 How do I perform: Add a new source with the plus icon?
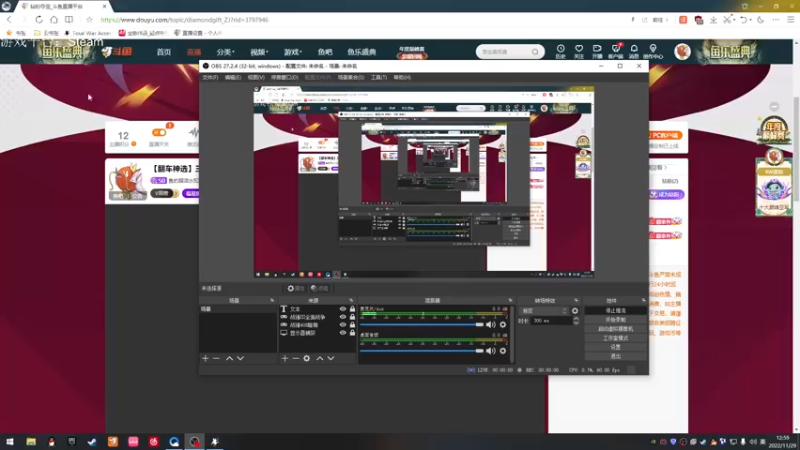[x=285, y=359]
